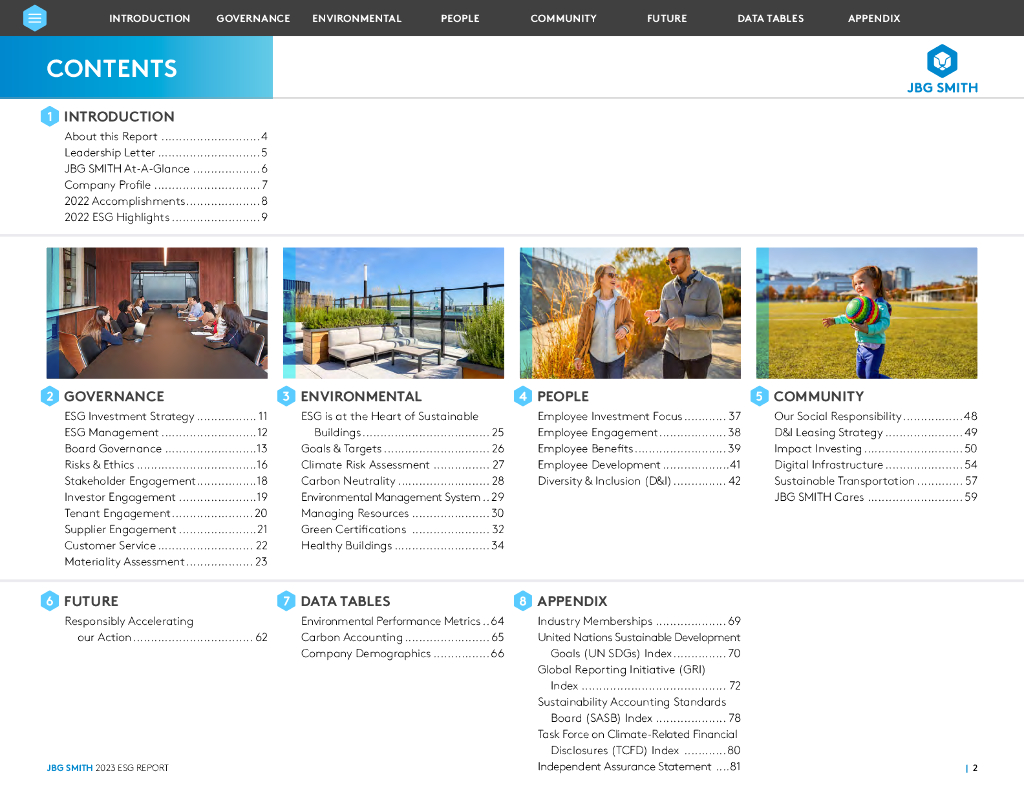This screenshot has height=791, width=1024.
Task: Open Managing Resources entry
Action: click(x=402, y=513)
